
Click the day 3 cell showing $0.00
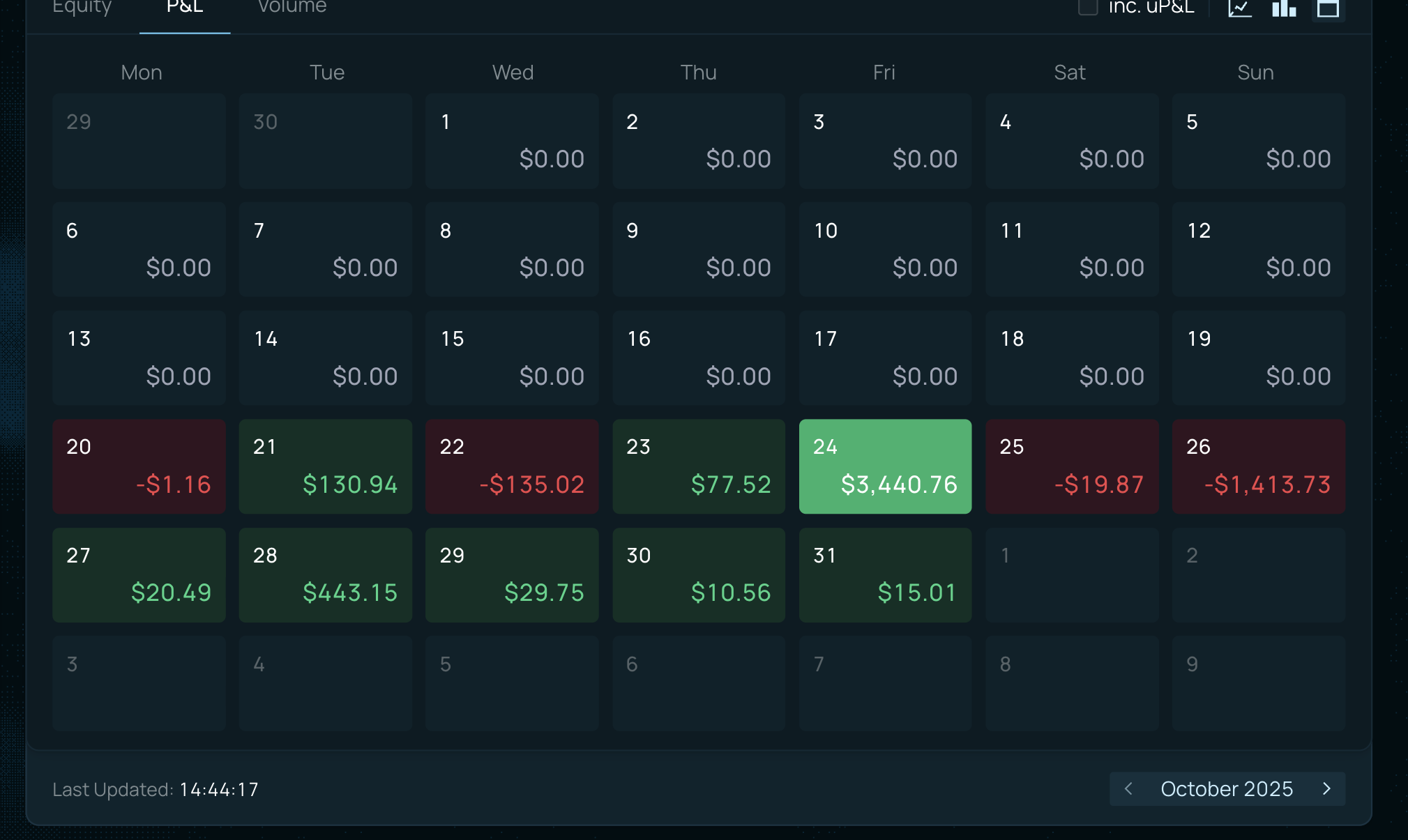(885, 141)
